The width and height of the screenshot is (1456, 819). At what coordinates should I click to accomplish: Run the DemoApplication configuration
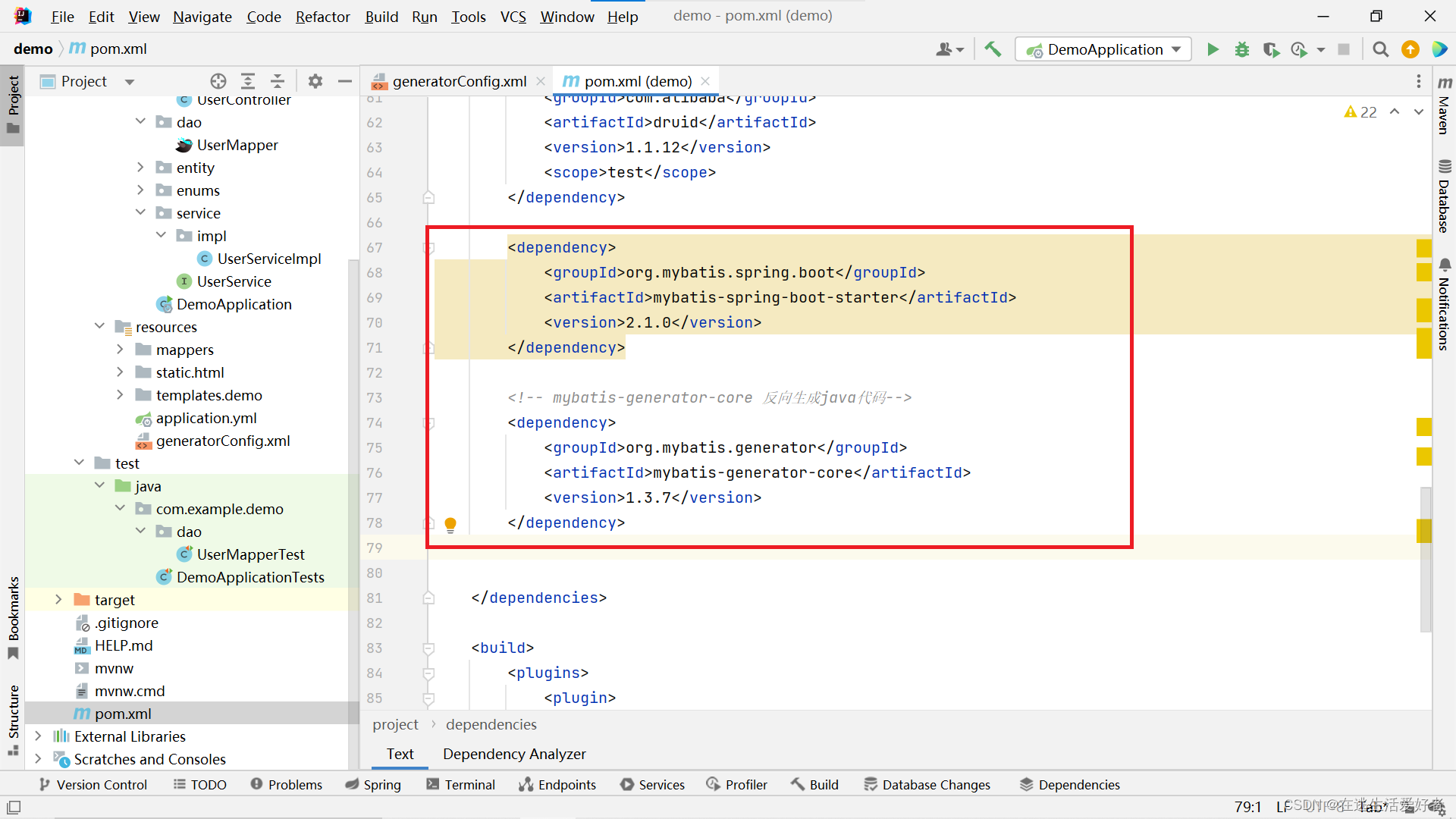[x=1212, y=49]
